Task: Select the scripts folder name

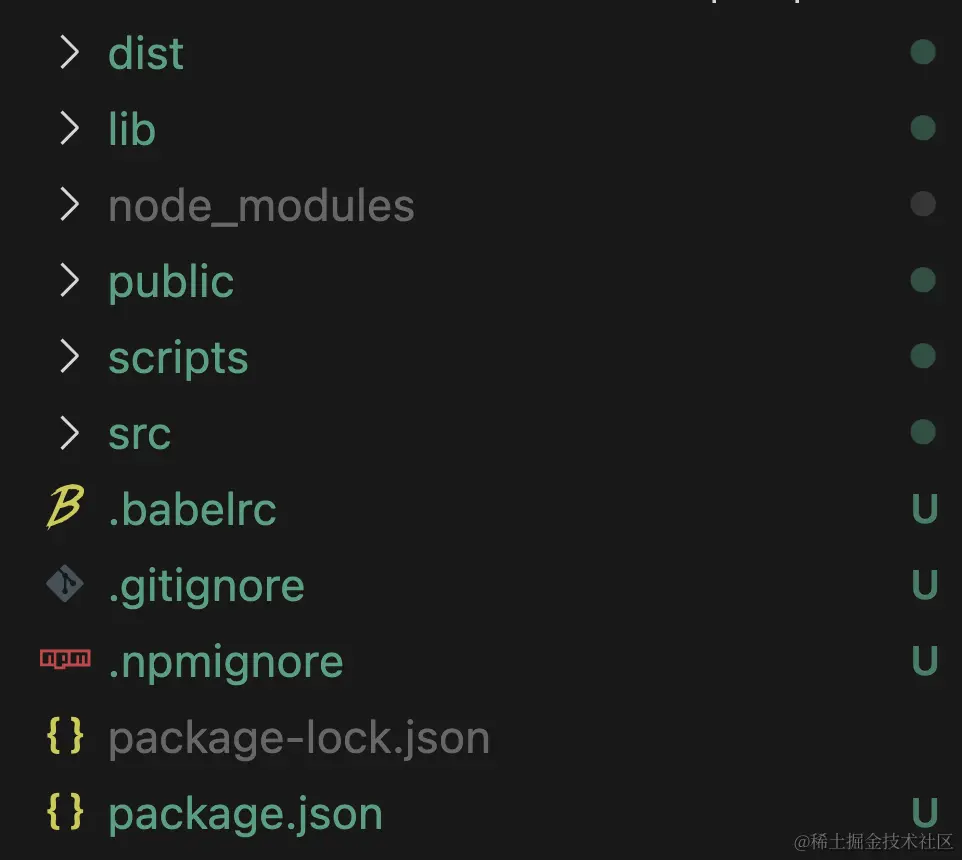Action: (x=178, y=358)
